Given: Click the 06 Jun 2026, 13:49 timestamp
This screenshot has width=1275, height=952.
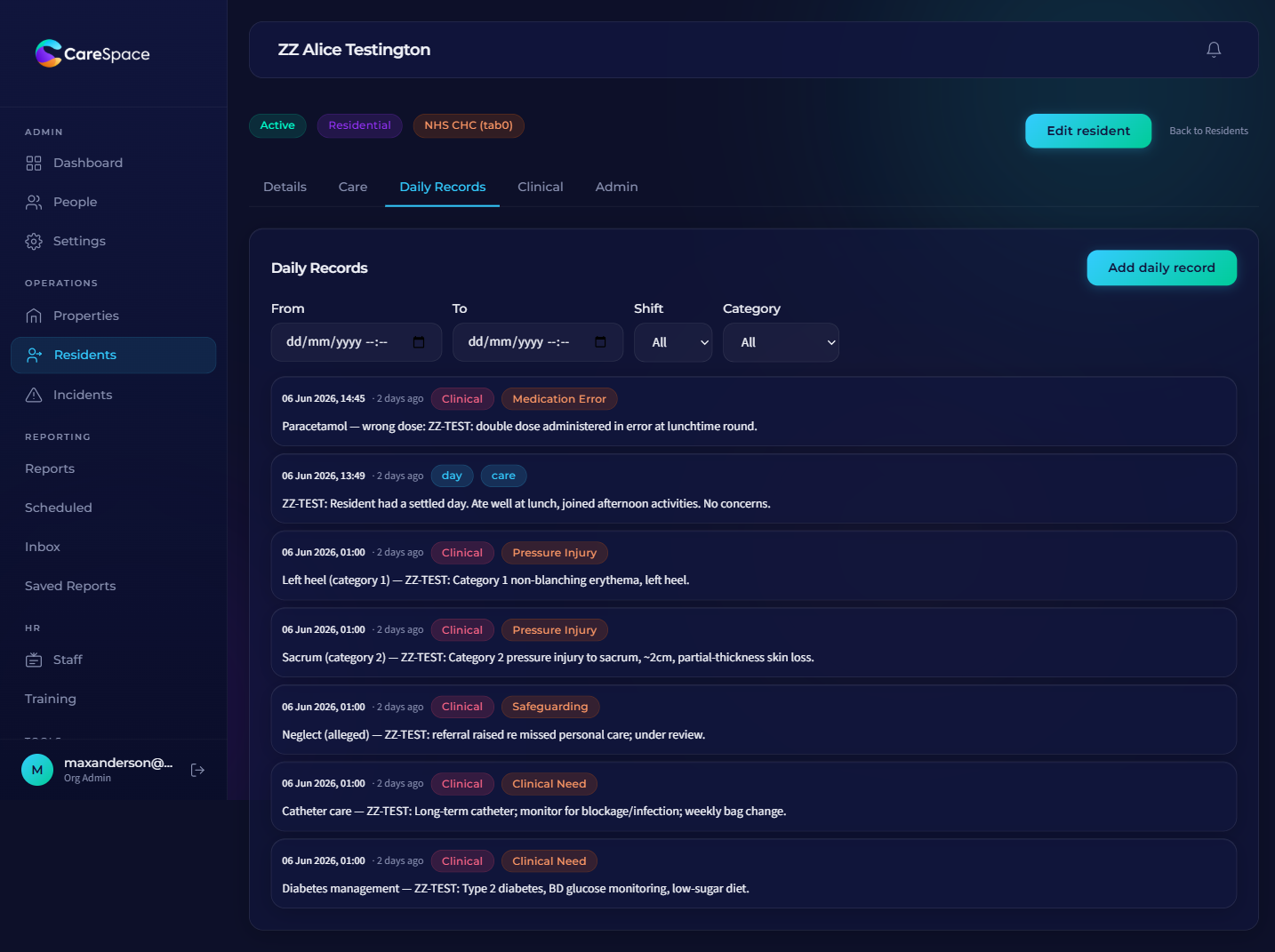Looking at the screenshot, I should (324, 476).
